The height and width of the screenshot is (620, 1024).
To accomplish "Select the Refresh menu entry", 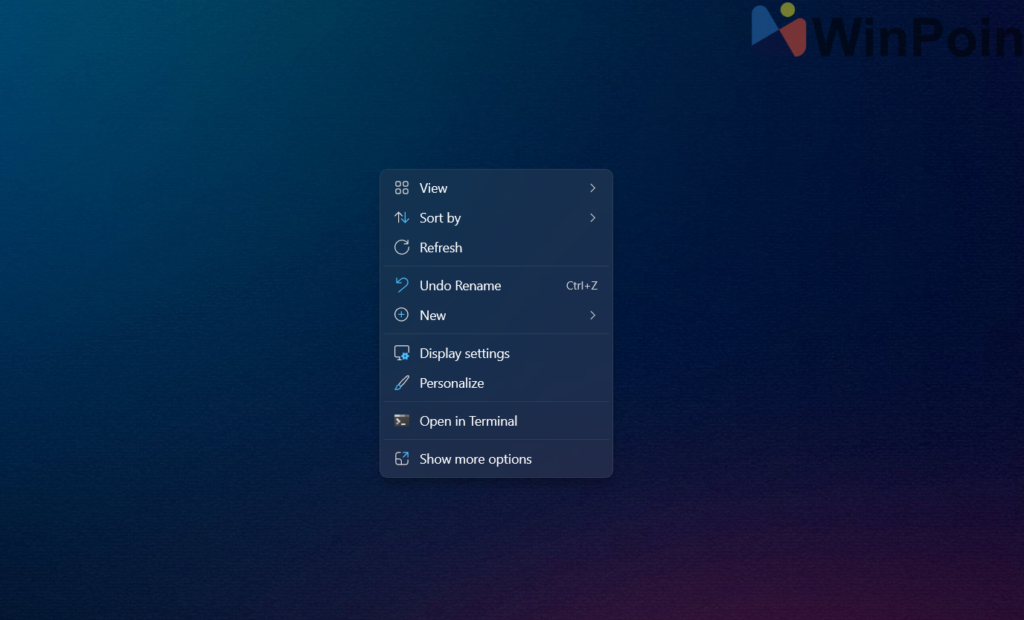I will coord(441,248).
